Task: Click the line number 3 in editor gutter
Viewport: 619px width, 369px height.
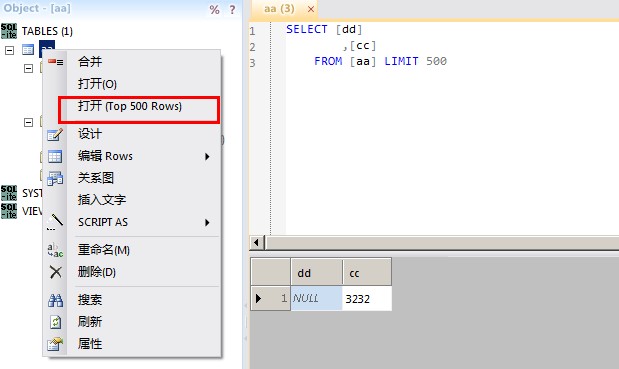Action: [253, 63]
